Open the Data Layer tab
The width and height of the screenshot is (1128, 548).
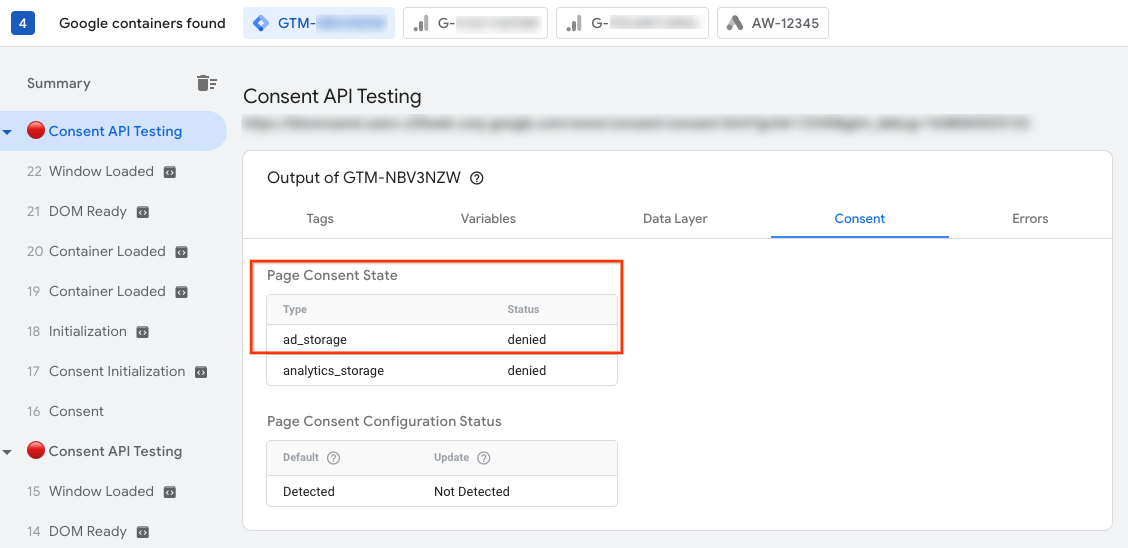tap(676, 219)
